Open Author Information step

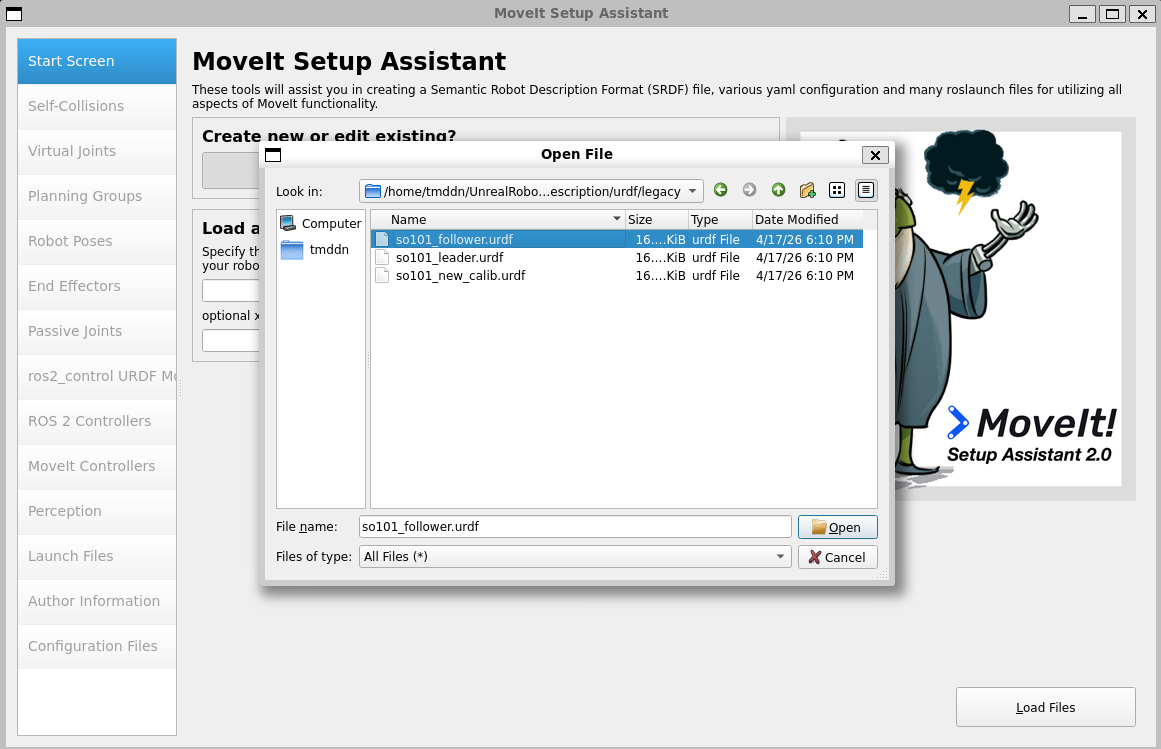pyautogui.click(x=97, y=601)
